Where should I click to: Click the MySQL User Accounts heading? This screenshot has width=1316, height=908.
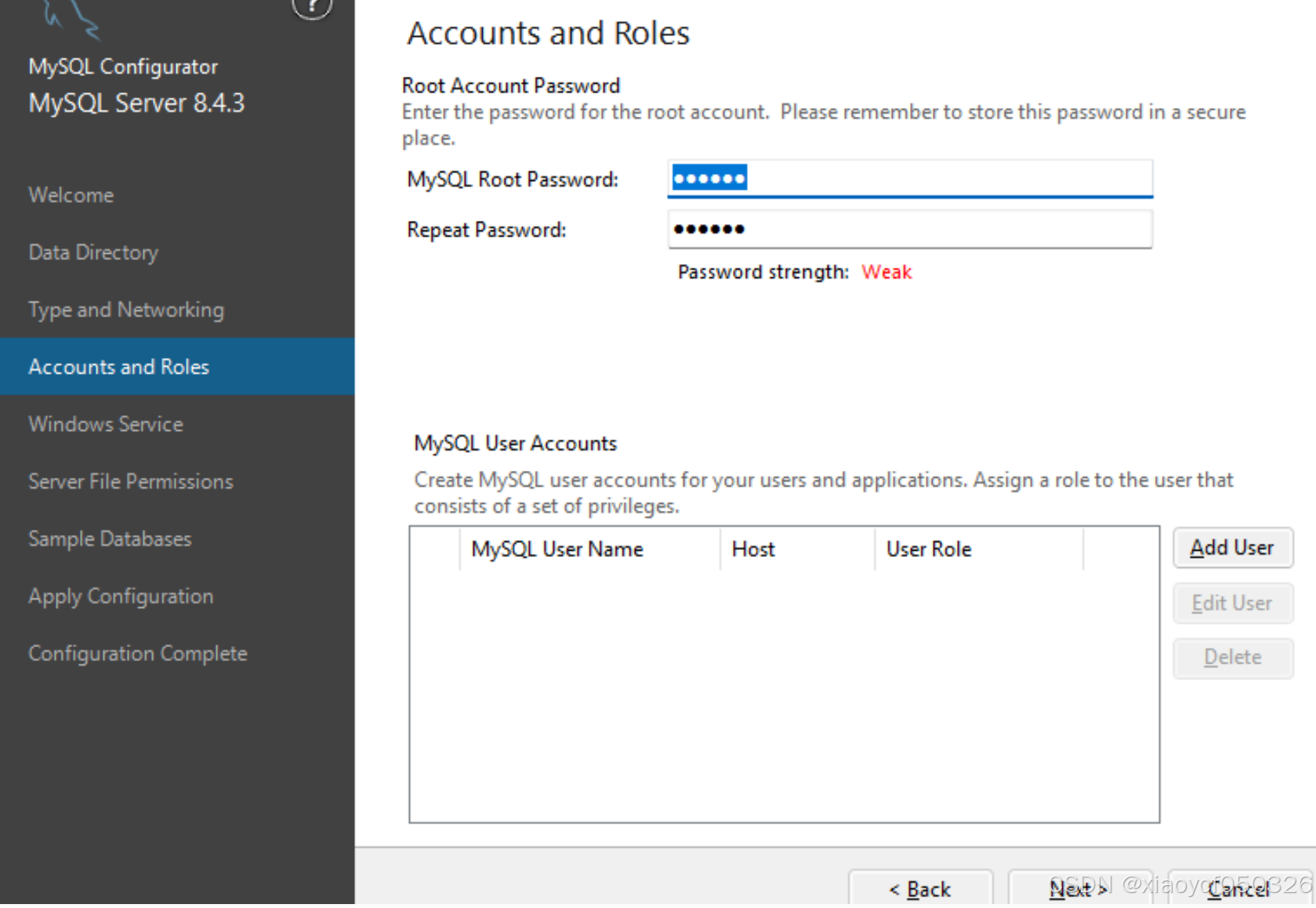[x=516, y=443]
